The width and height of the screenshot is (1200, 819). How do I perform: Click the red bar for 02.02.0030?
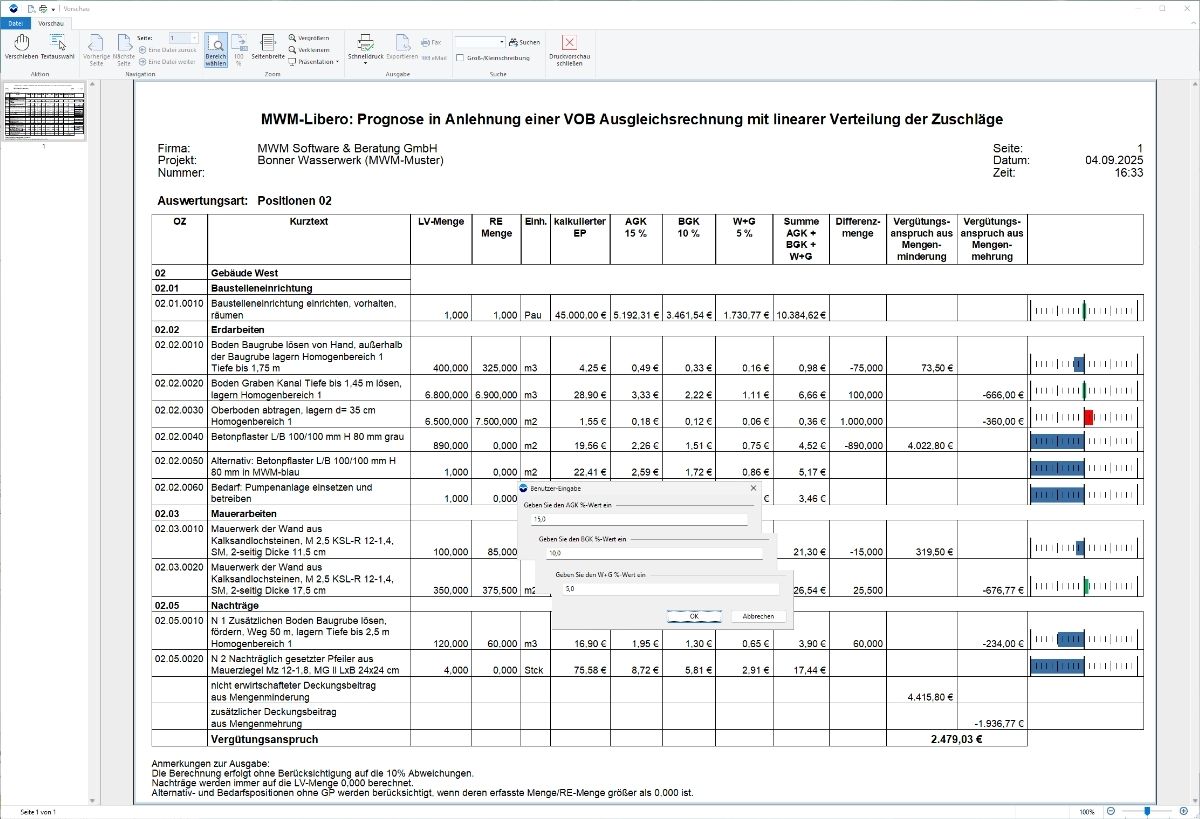(x=1088, y=416)
